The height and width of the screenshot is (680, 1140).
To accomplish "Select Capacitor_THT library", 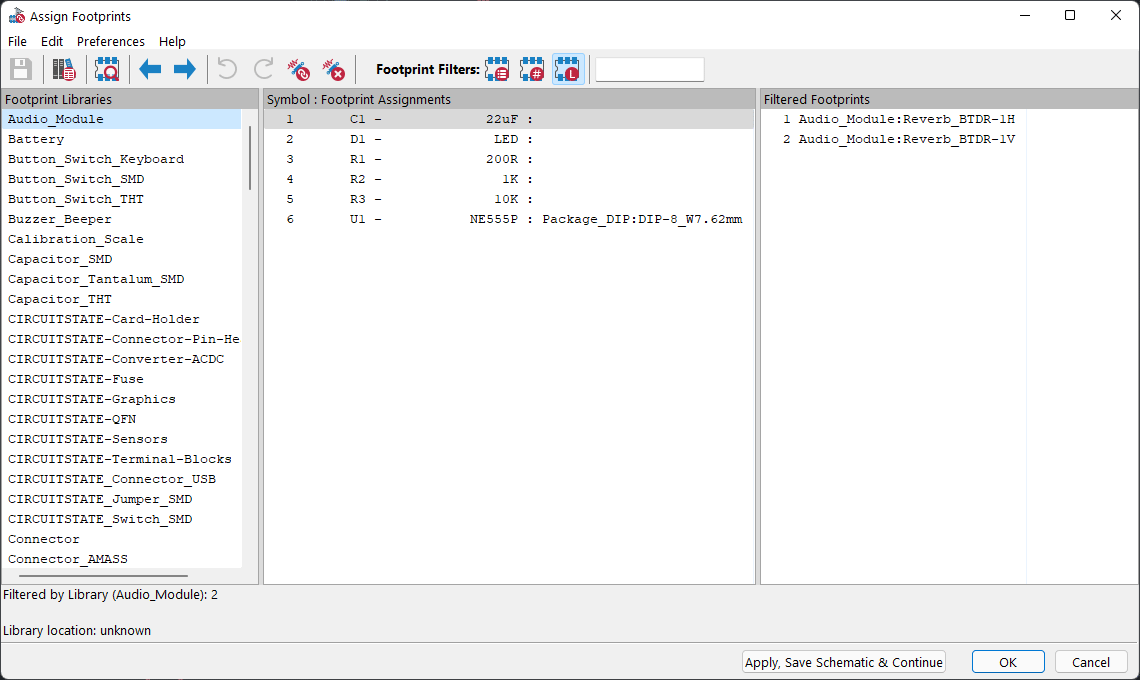I will [121, 299].
